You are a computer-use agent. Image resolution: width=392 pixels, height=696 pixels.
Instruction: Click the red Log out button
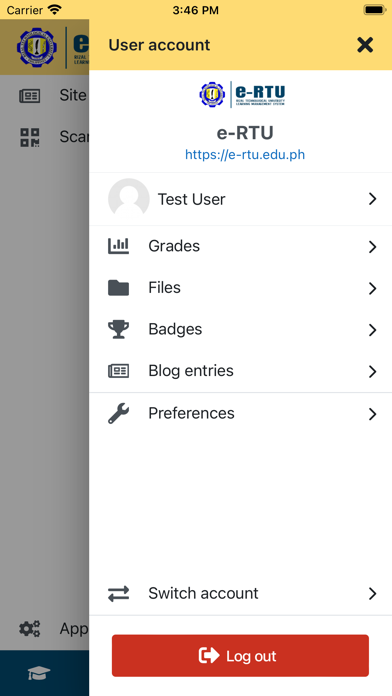240,656
